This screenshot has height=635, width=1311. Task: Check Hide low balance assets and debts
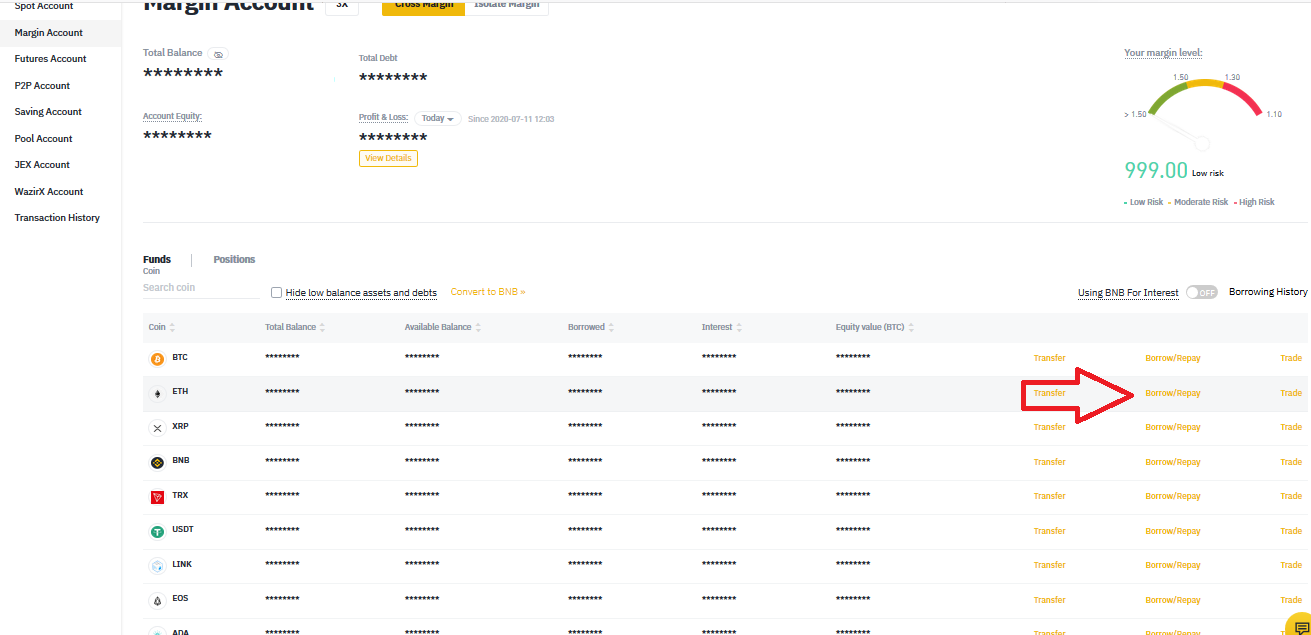click(x=277, y=293)
